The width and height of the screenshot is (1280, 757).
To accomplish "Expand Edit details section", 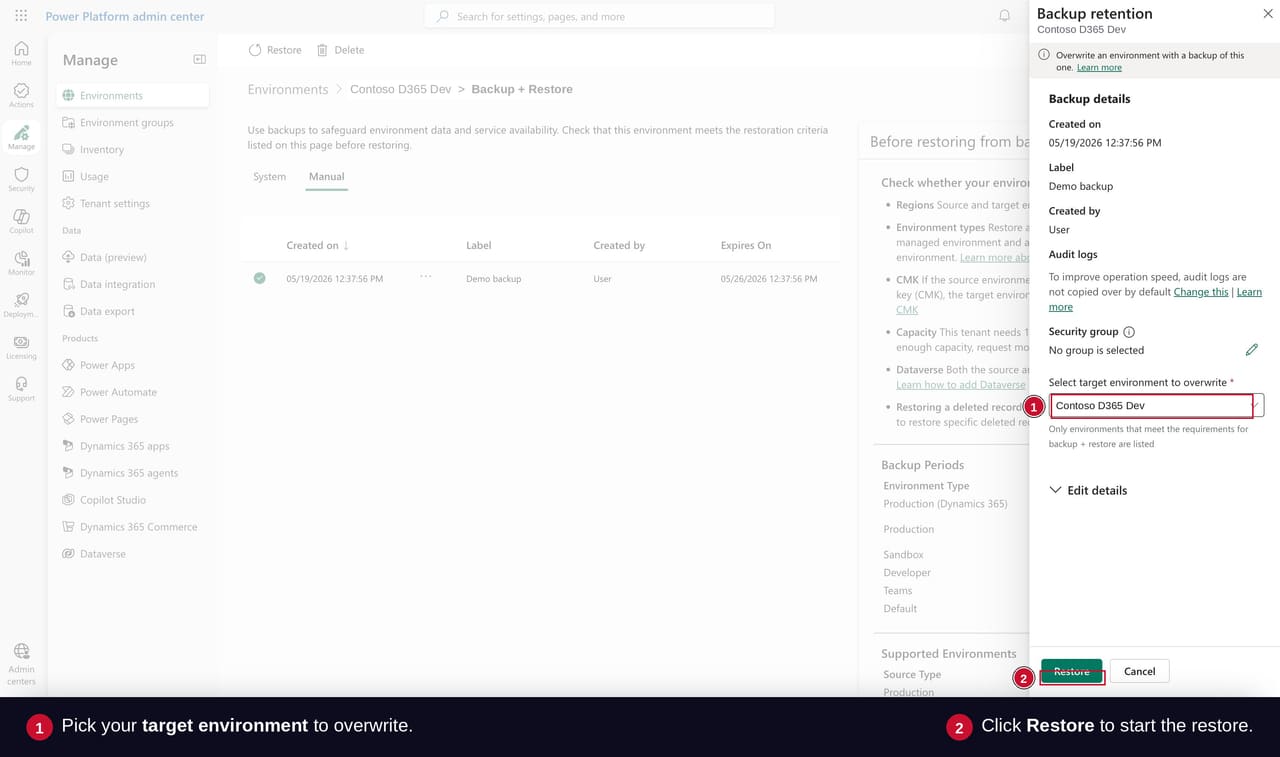I will point(1088,491).
